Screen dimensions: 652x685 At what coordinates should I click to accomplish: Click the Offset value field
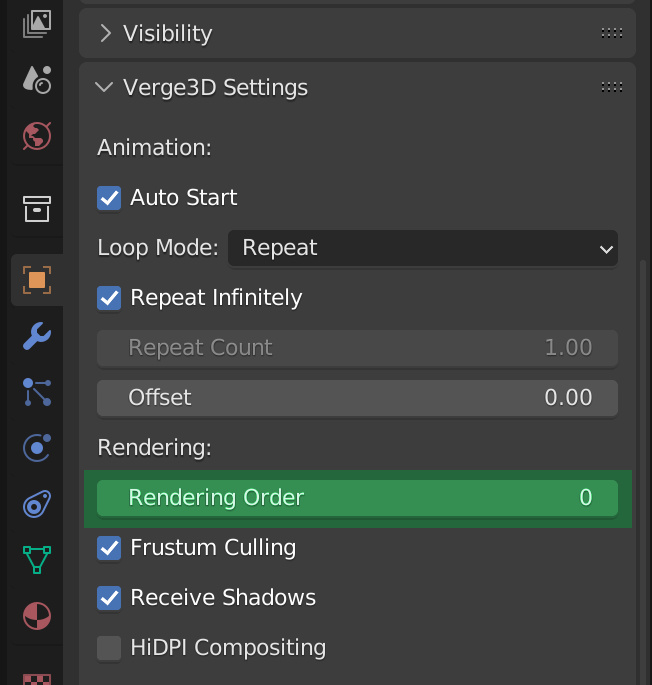357,398
